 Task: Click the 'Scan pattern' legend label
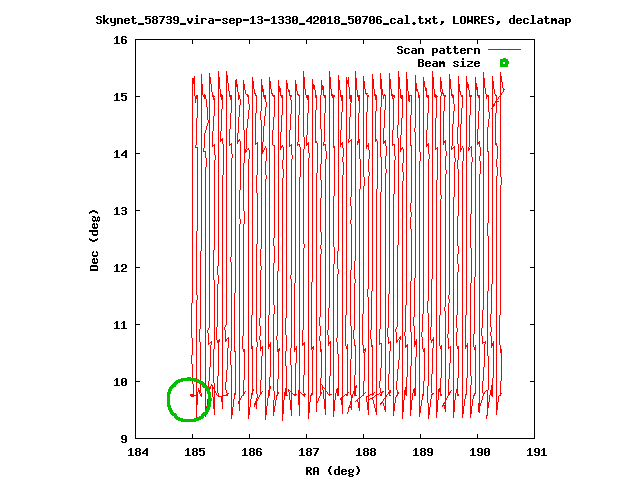point(438,50)
